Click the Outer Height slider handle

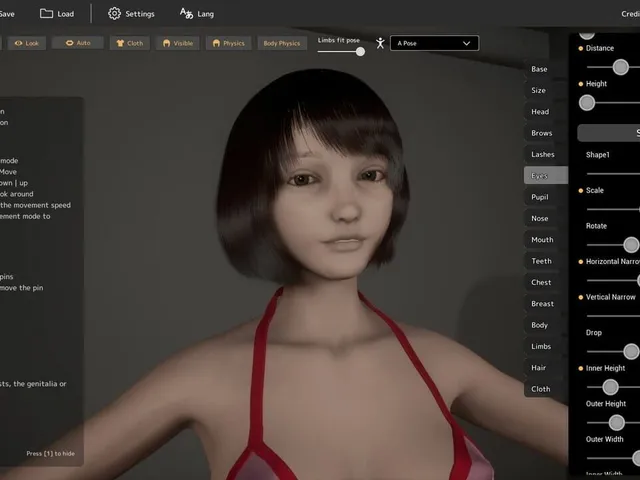[x=616, y=423]
